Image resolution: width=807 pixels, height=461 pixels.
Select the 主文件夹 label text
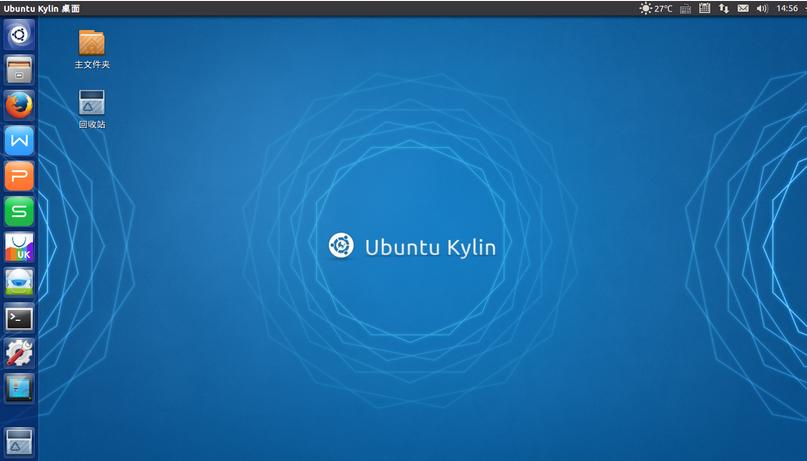(92, 64)
